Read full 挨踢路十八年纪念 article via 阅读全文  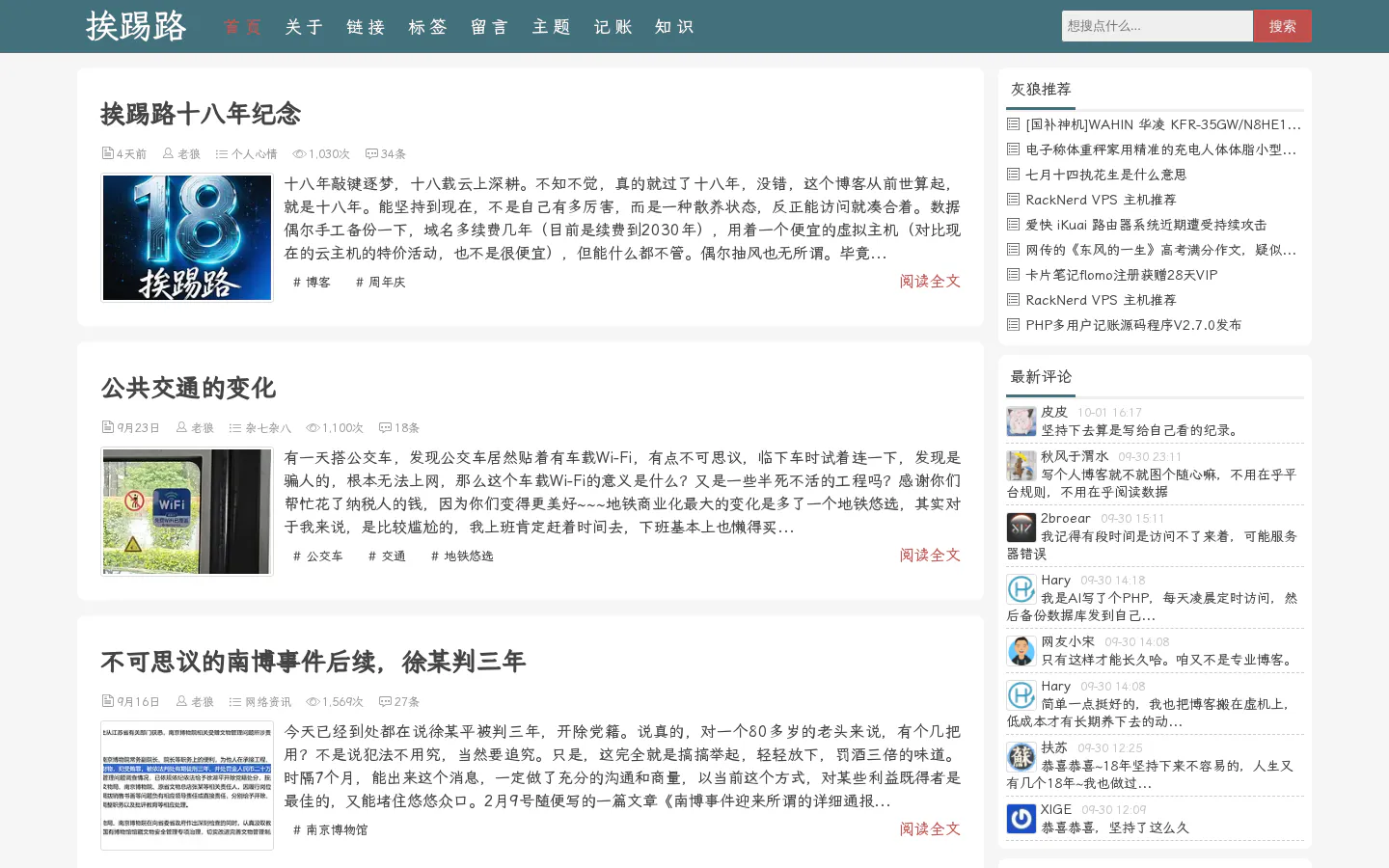click(x=930, y=281)
